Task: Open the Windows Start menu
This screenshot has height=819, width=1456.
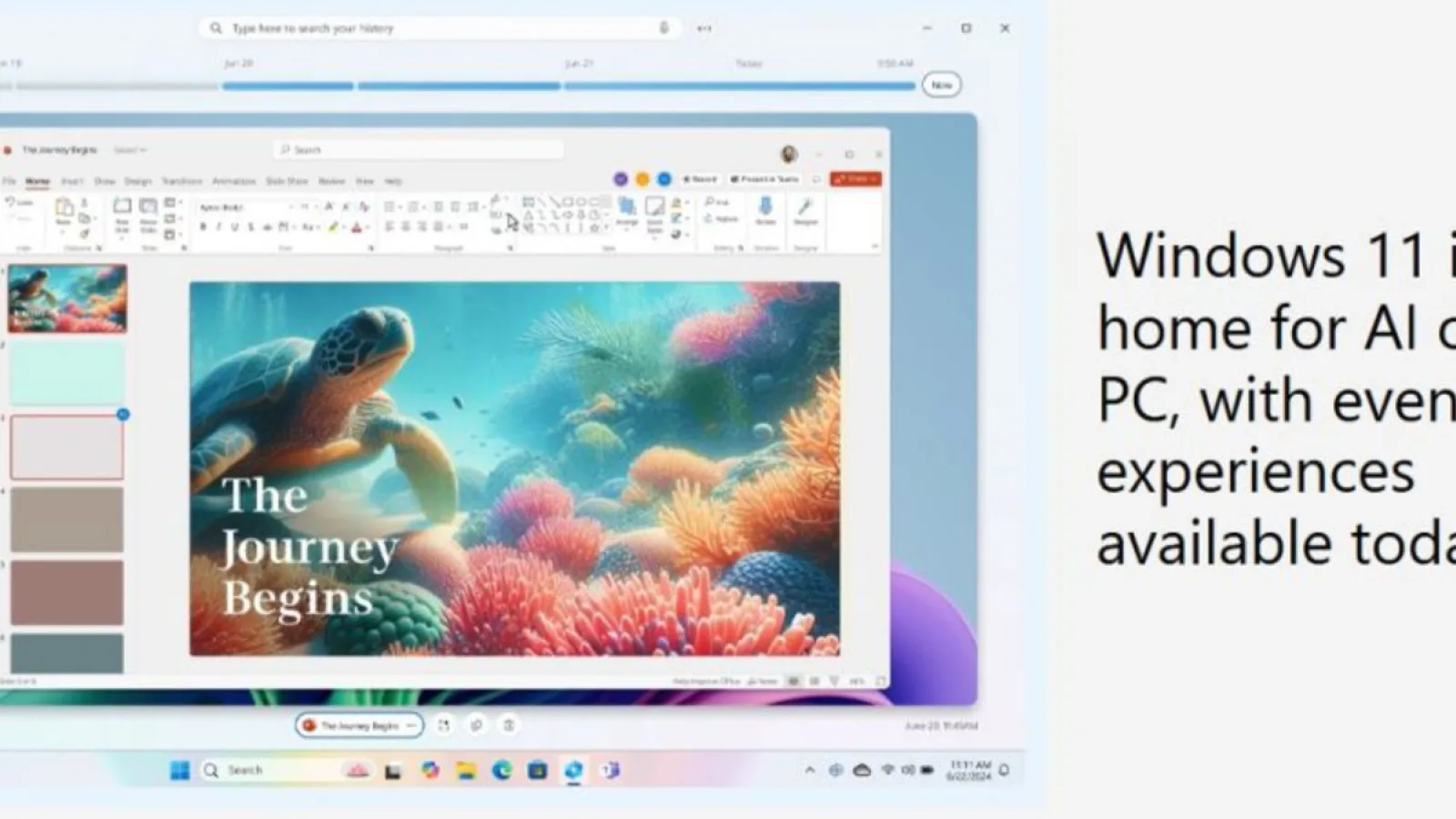Action: (x=180, y=771)
